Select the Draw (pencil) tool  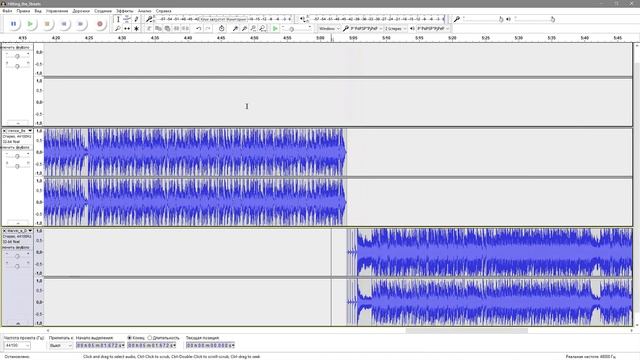[x=136, y=19]
